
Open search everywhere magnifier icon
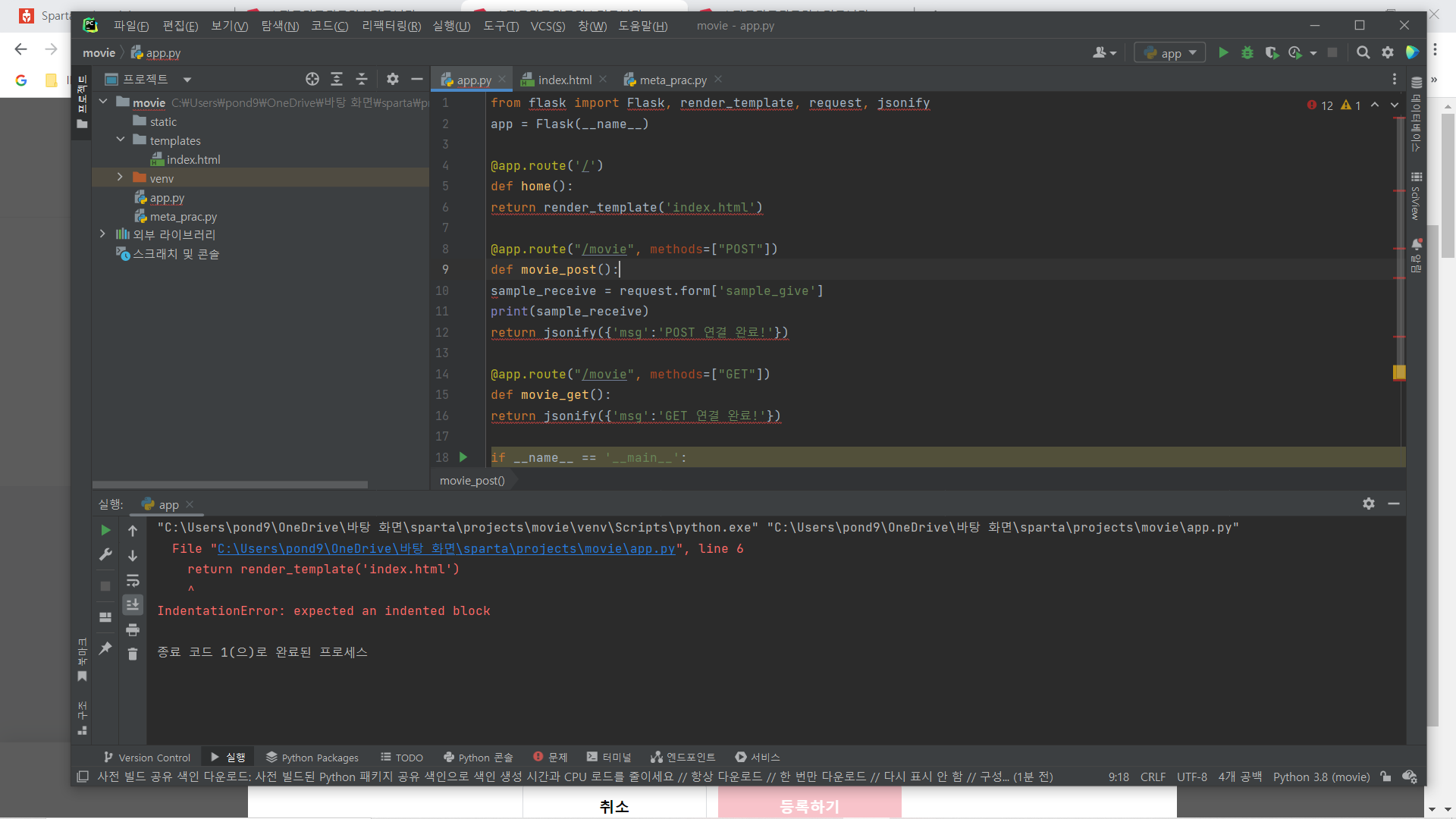(1363, 52)
